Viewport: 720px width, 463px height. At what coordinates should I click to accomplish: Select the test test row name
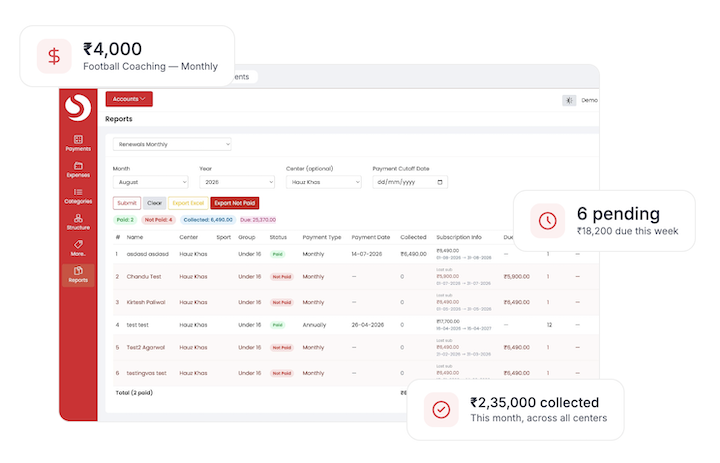138,325
